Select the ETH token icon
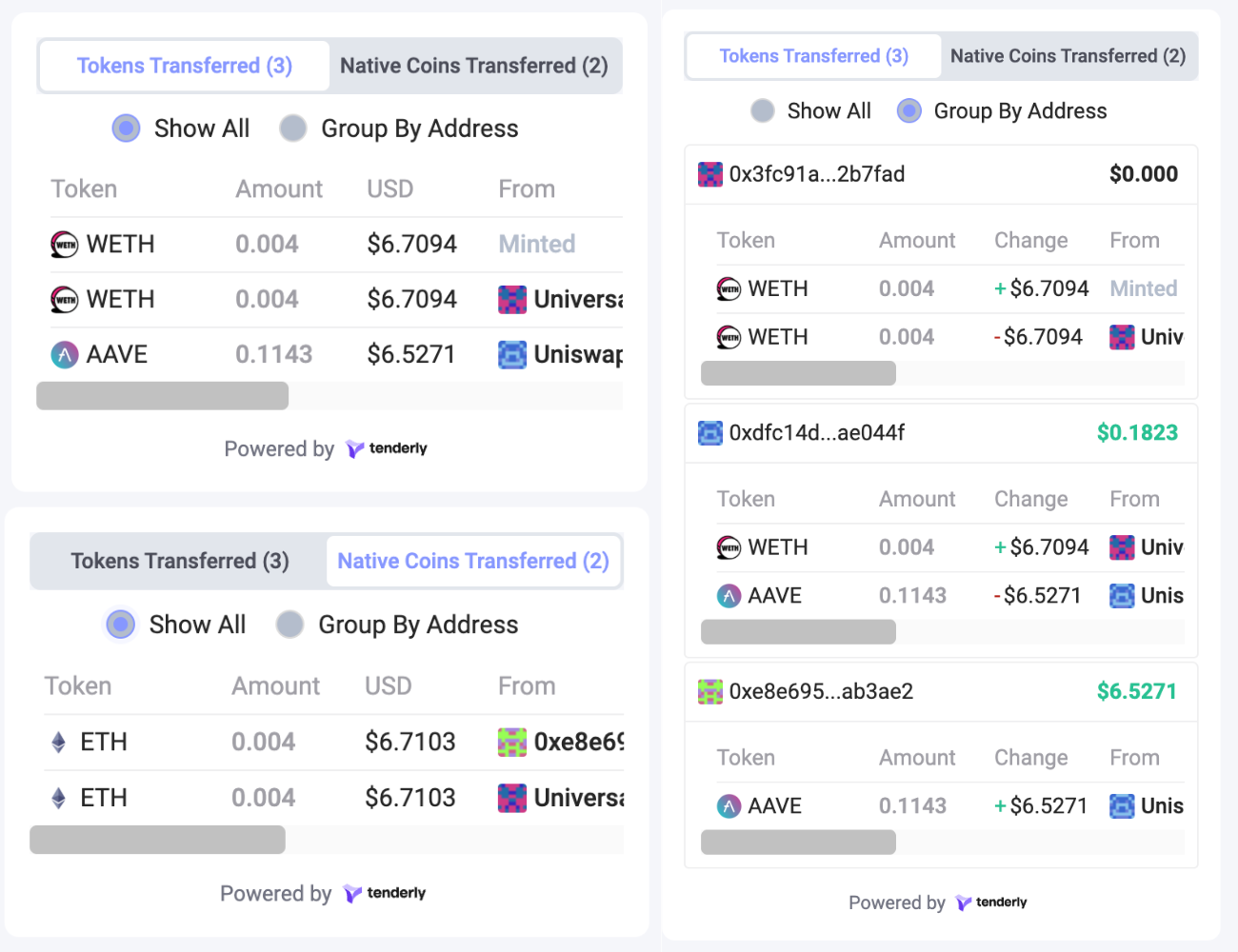The width and height of the screenshot is (1238, 952). click(56, 742)
